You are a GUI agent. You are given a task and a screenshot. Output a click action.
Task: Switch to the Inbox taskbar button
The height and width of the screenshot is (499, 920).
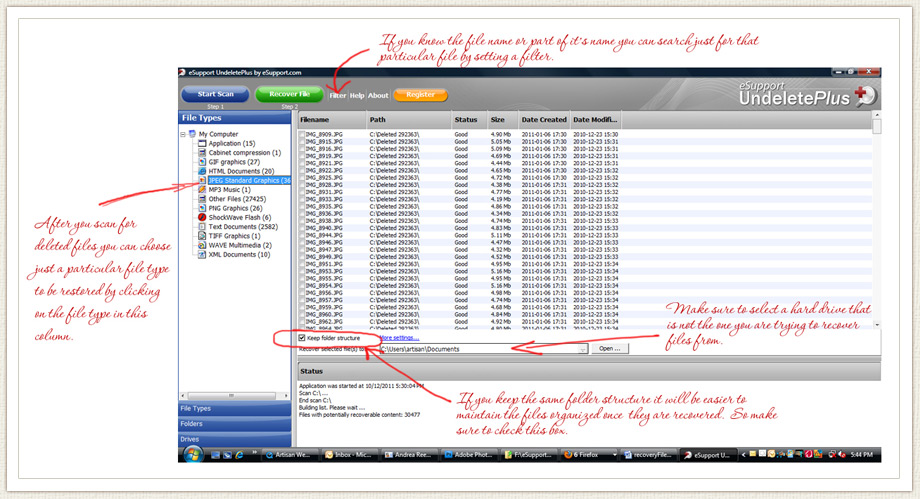350,455
